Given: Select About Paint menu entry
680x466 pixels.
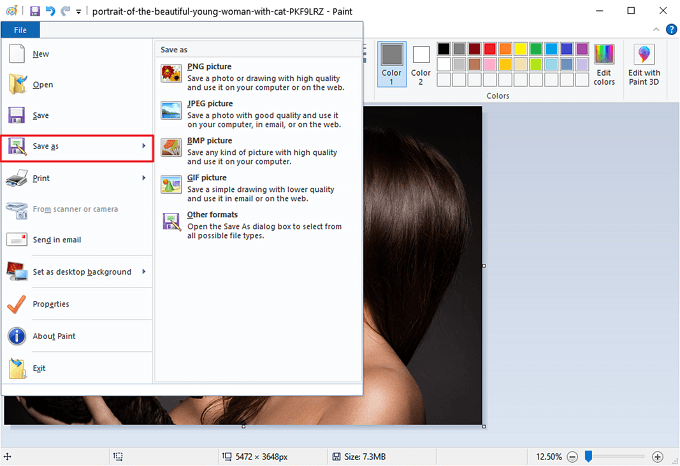Looking at the screenshot, I should (77, 336).
